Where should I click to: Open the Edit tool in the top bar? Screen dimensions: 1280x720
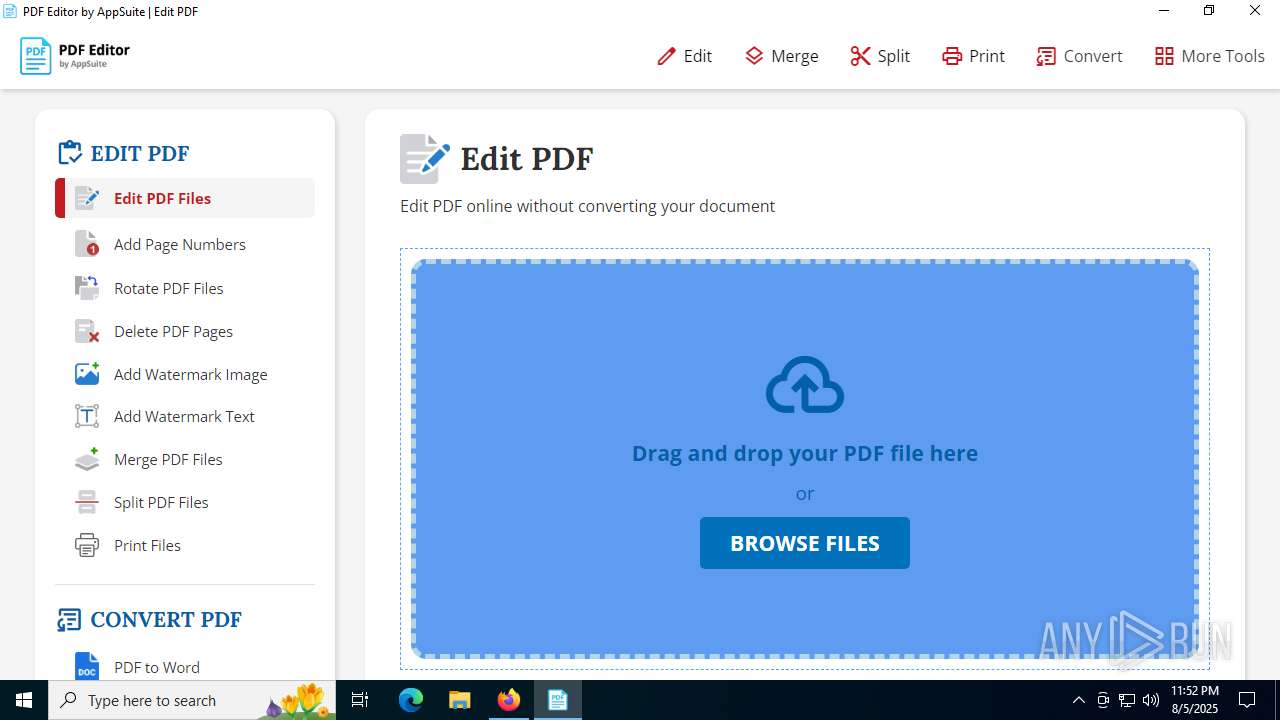[684, 56]
